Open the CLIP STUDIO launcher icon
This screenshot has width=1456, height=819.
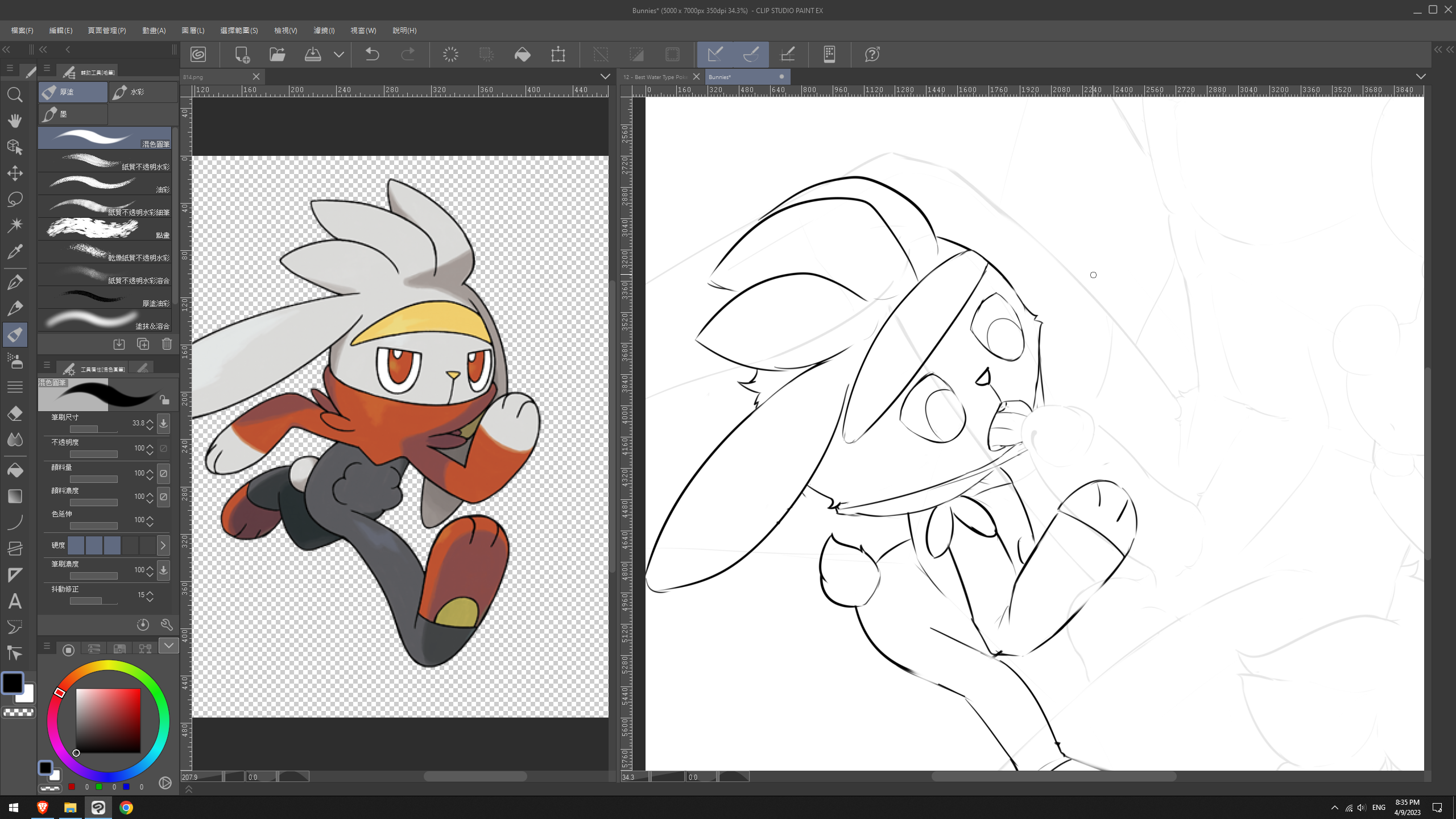pyautogui.click(x=198, y=55)
